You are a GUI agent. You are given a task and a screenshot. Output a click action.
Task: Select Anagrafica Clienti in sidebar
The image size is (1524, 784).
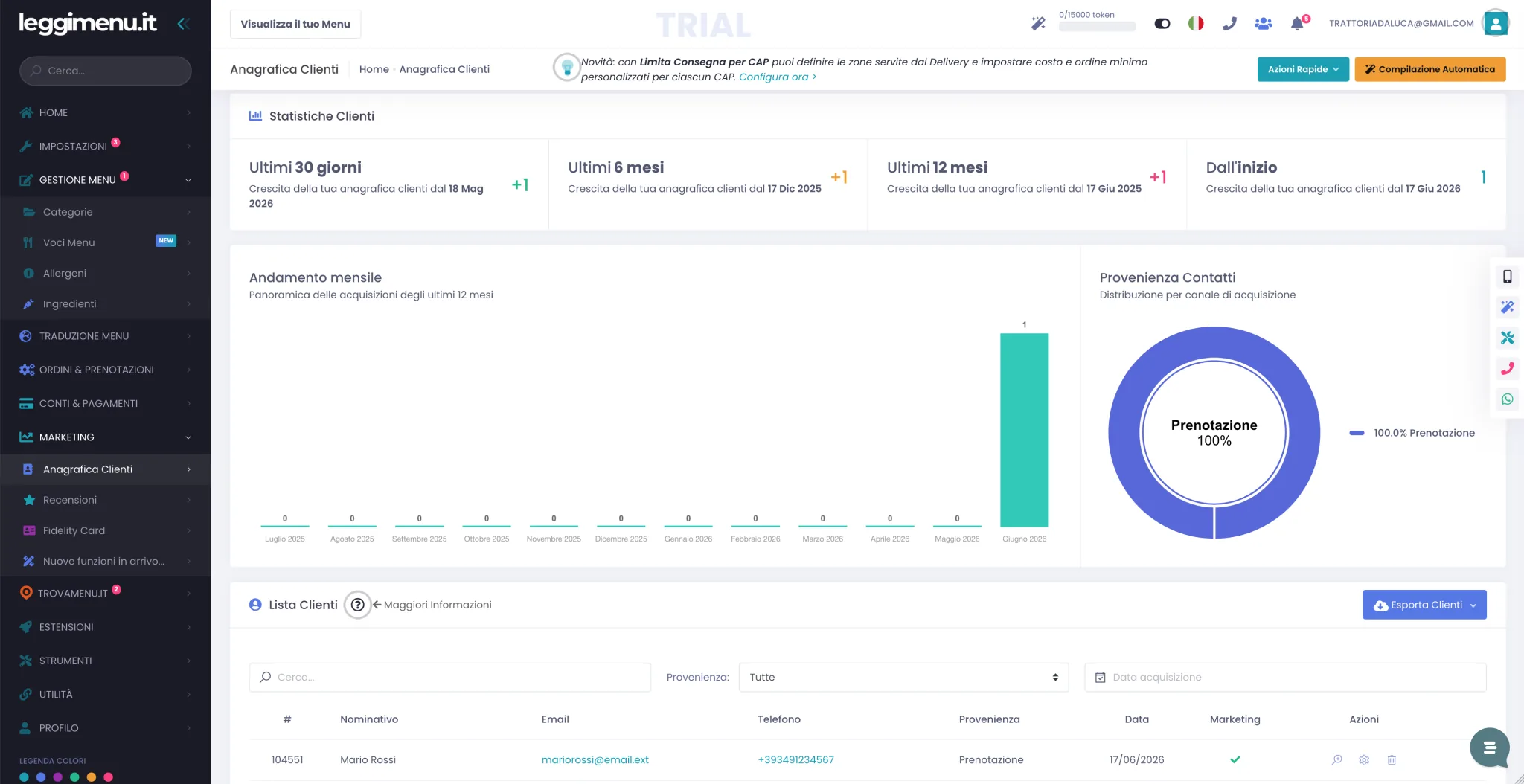click(105, 469)
